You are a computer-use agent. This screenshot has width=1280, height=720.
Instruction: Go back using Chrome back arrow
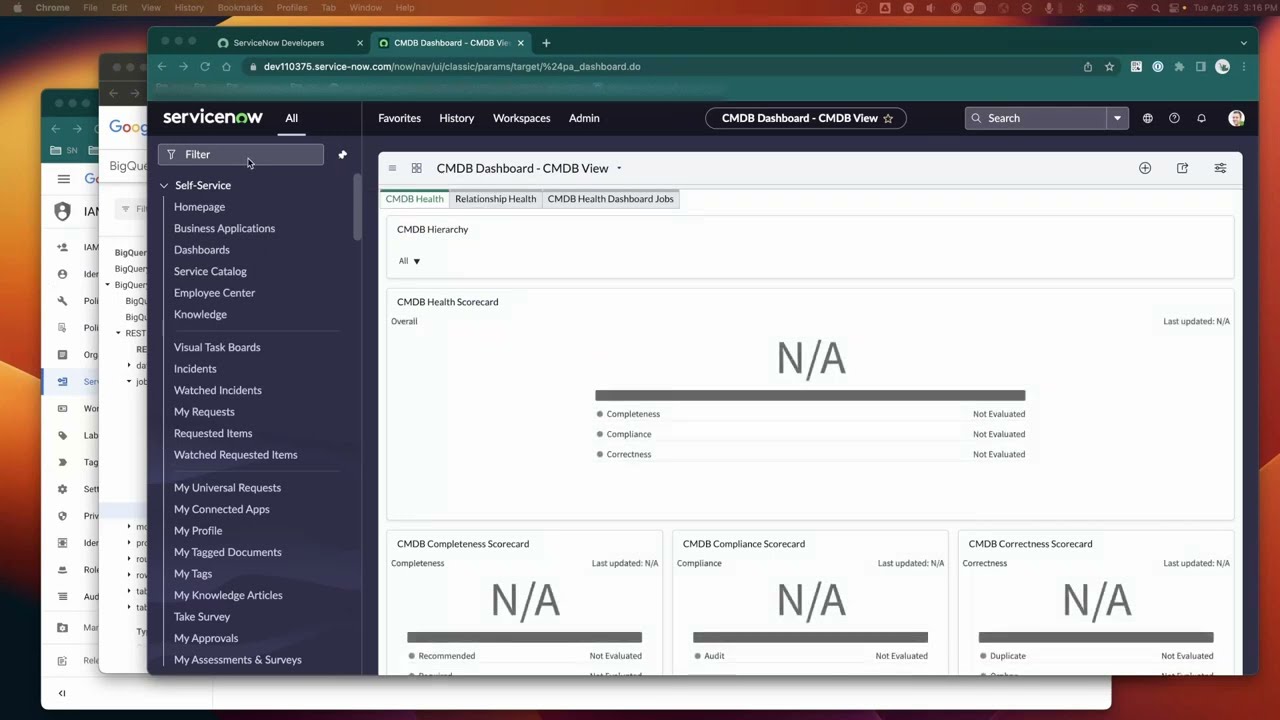point(162,67)
